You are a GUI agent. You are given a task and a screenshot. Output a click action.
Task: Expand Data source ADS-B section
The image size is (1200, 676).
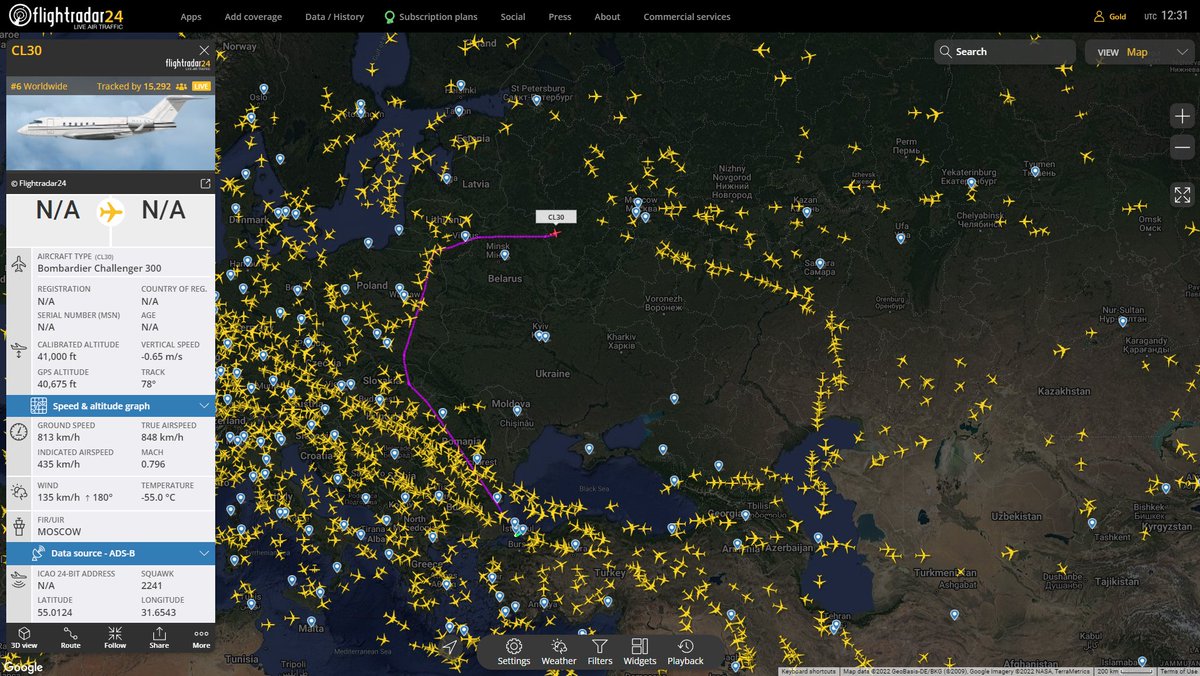[x=110, y=553]
